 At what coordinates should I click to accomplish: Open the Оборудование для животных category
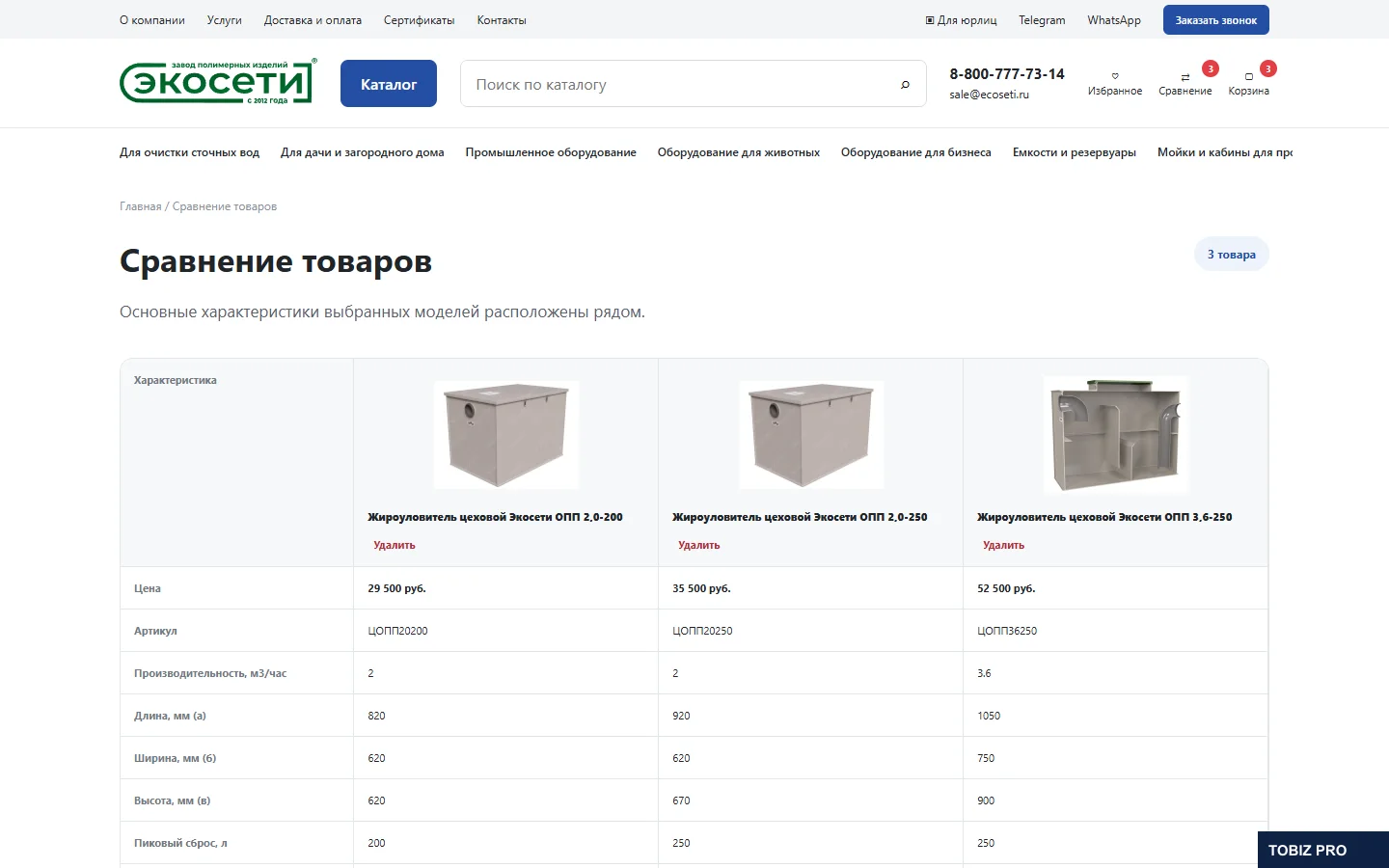click(x=739, y=152)
